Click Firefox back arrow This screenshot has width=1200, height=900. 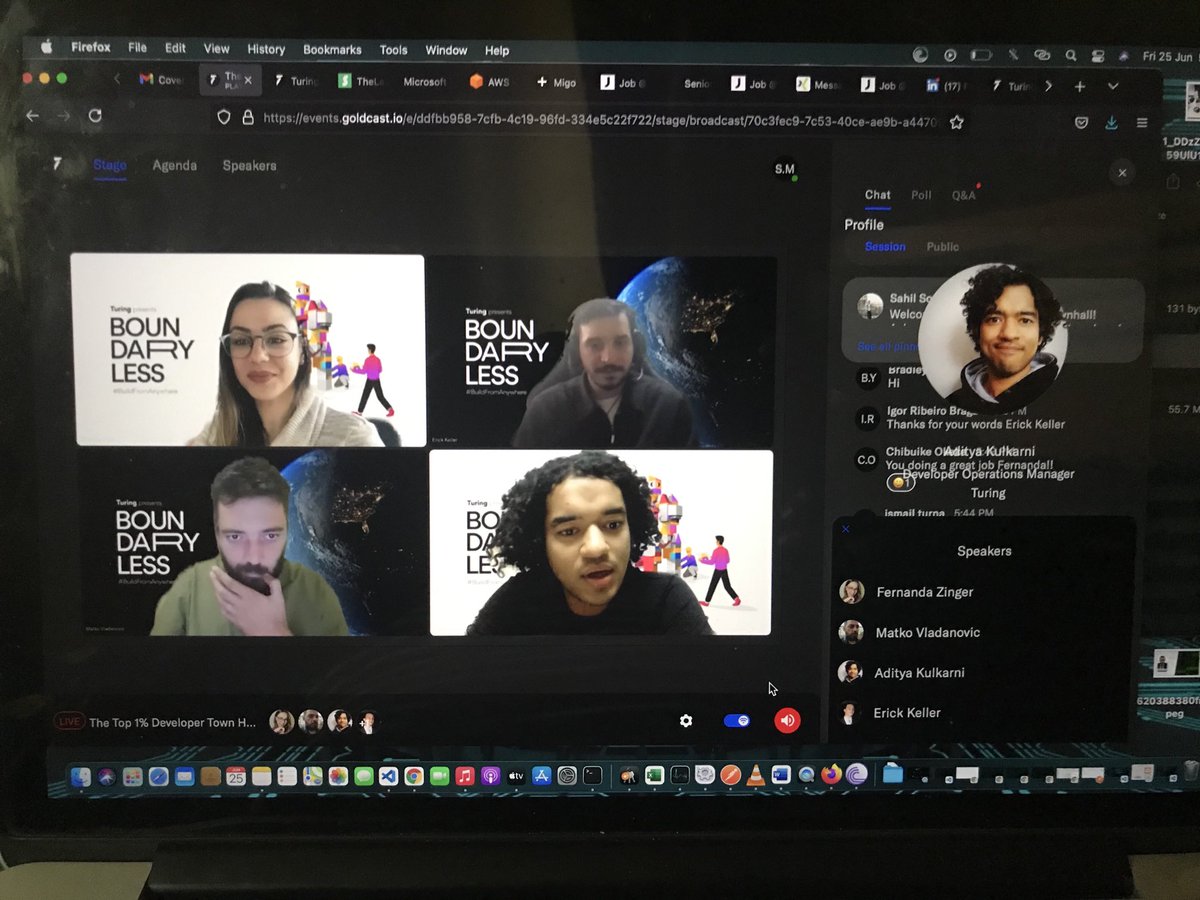[32, 116]
